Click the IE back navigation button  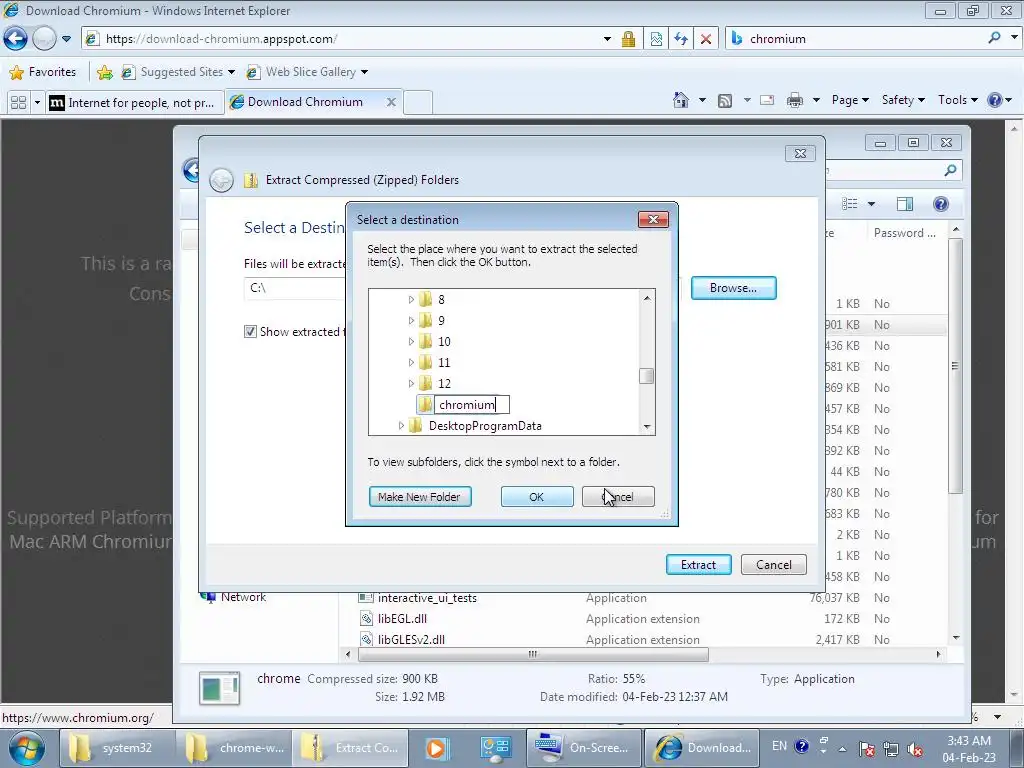16,39
